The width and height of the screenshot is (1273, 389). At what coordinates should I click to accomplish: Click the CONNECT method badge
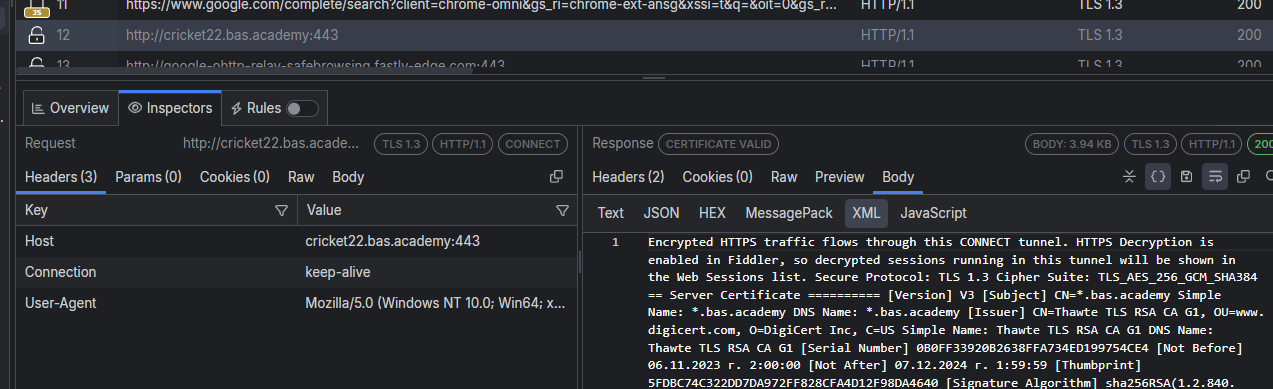pos(533,144)
